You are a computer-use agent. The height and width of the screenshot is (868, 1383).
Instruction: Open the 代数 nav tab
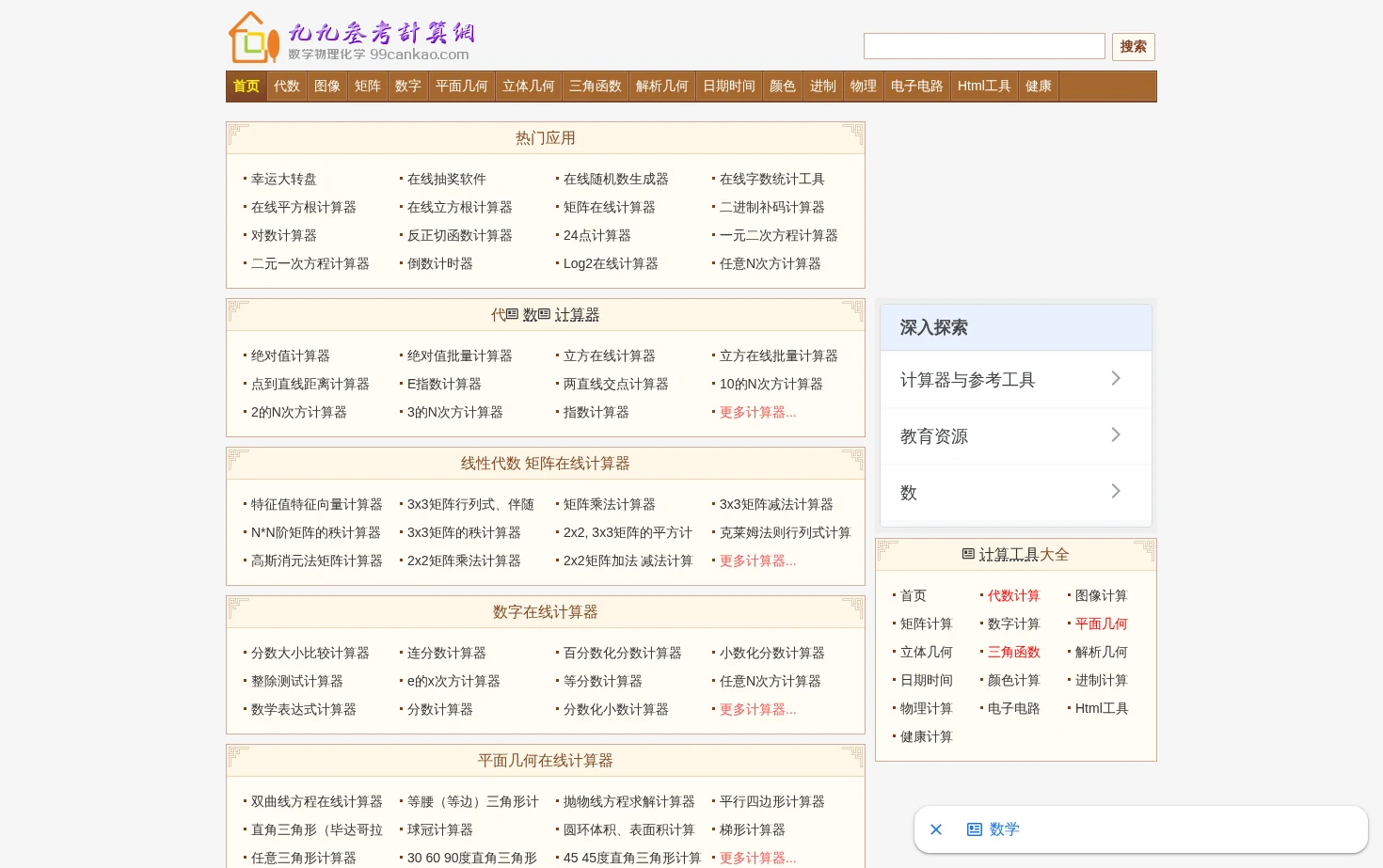tap(287, 86)
